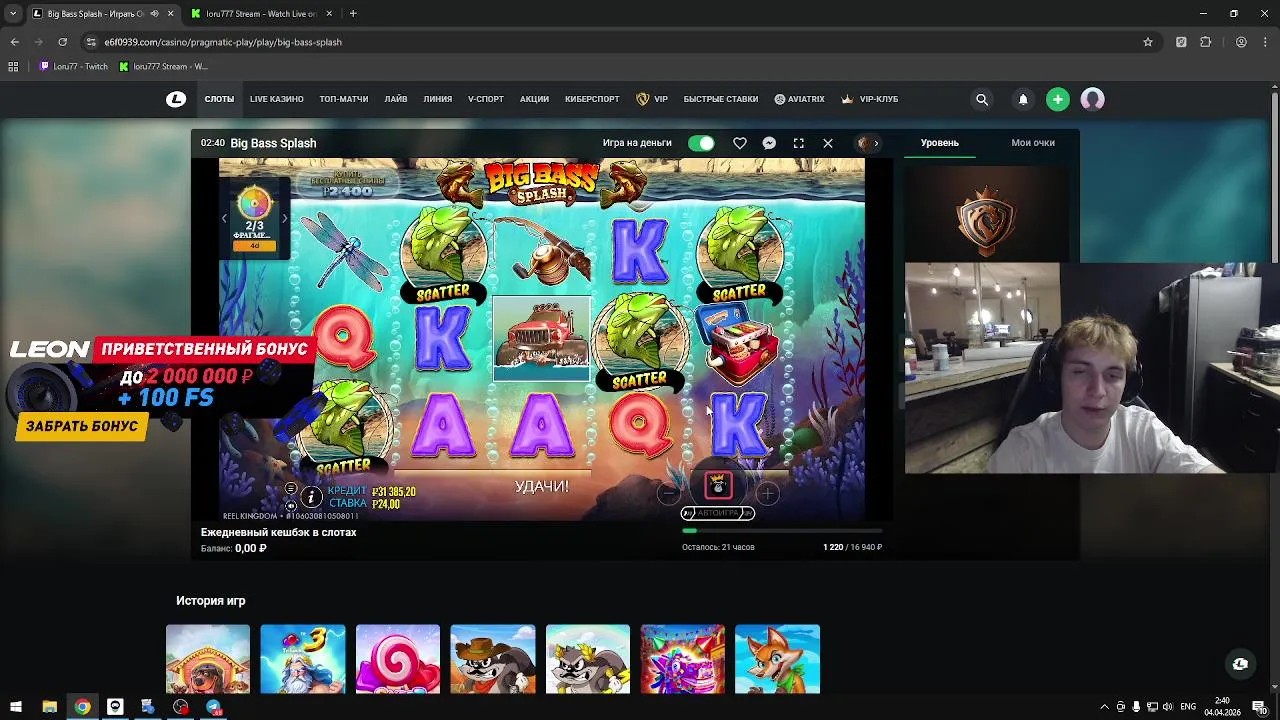Open the 'LIVE КАЗИНО' menu item
The height and width of the screenshot is (720, 1280).
pyautogui.click(x=277, y=99)
